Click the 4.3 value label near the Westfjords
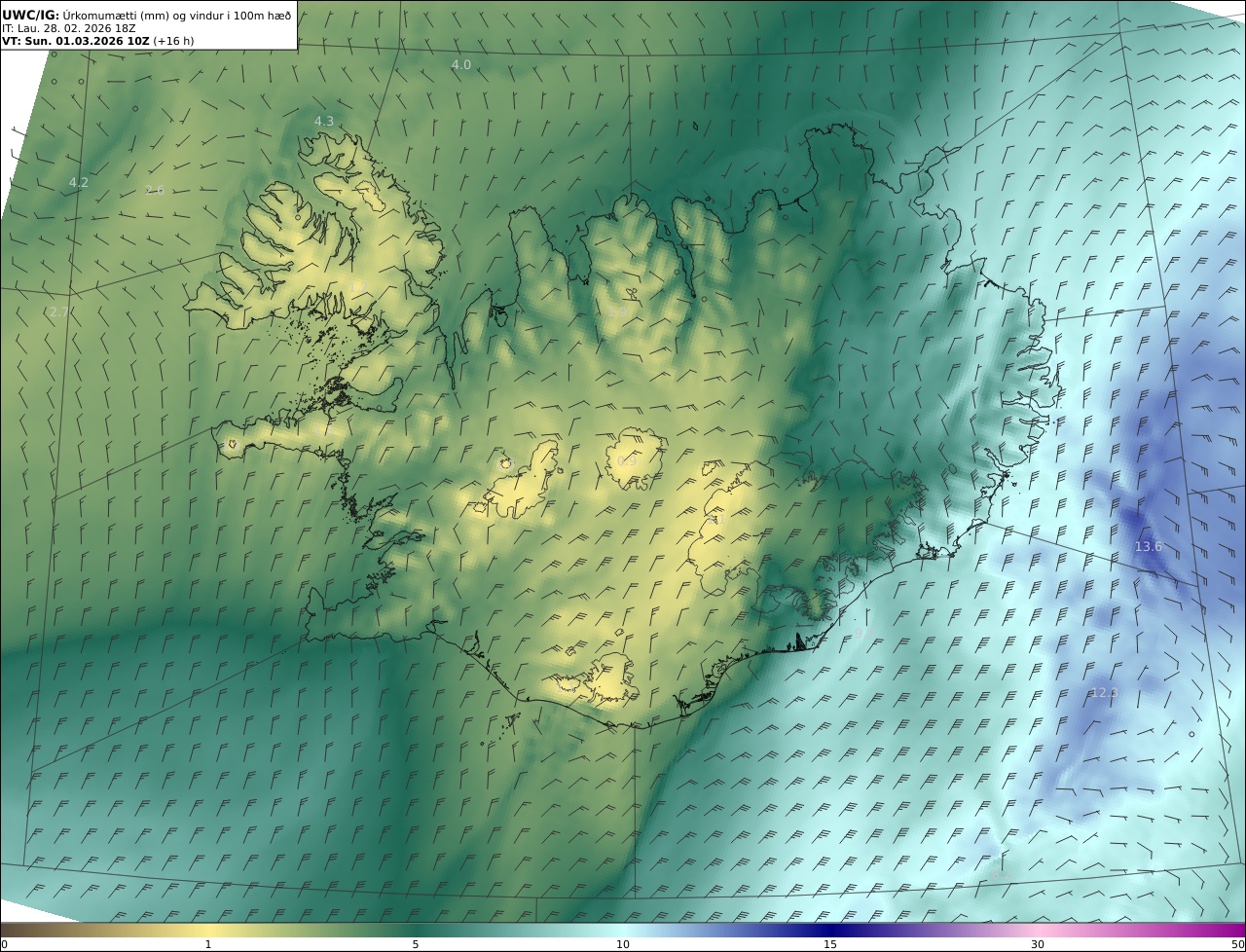1246x952 pixels. tap(323, 121)
